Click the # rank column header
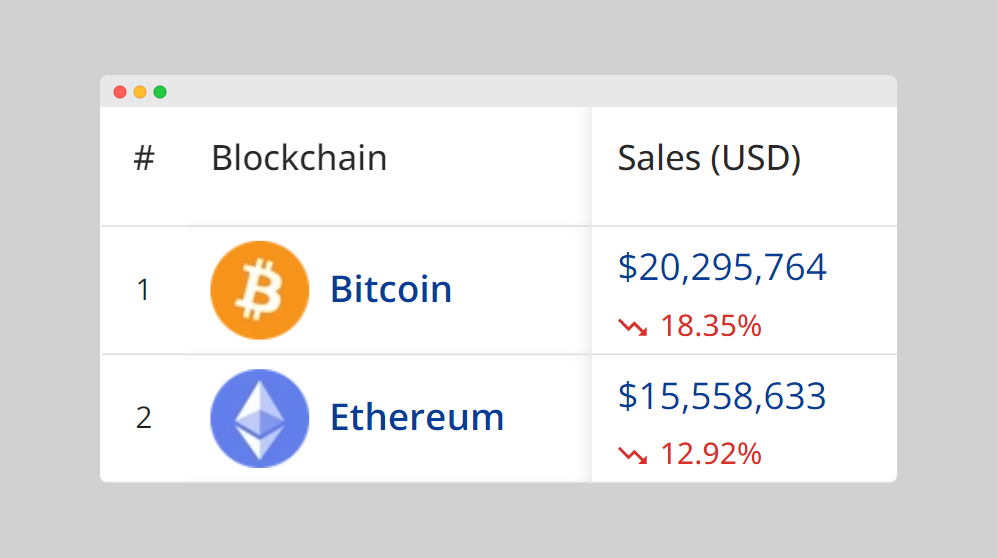The image size is (997, 558). point(144,158)
